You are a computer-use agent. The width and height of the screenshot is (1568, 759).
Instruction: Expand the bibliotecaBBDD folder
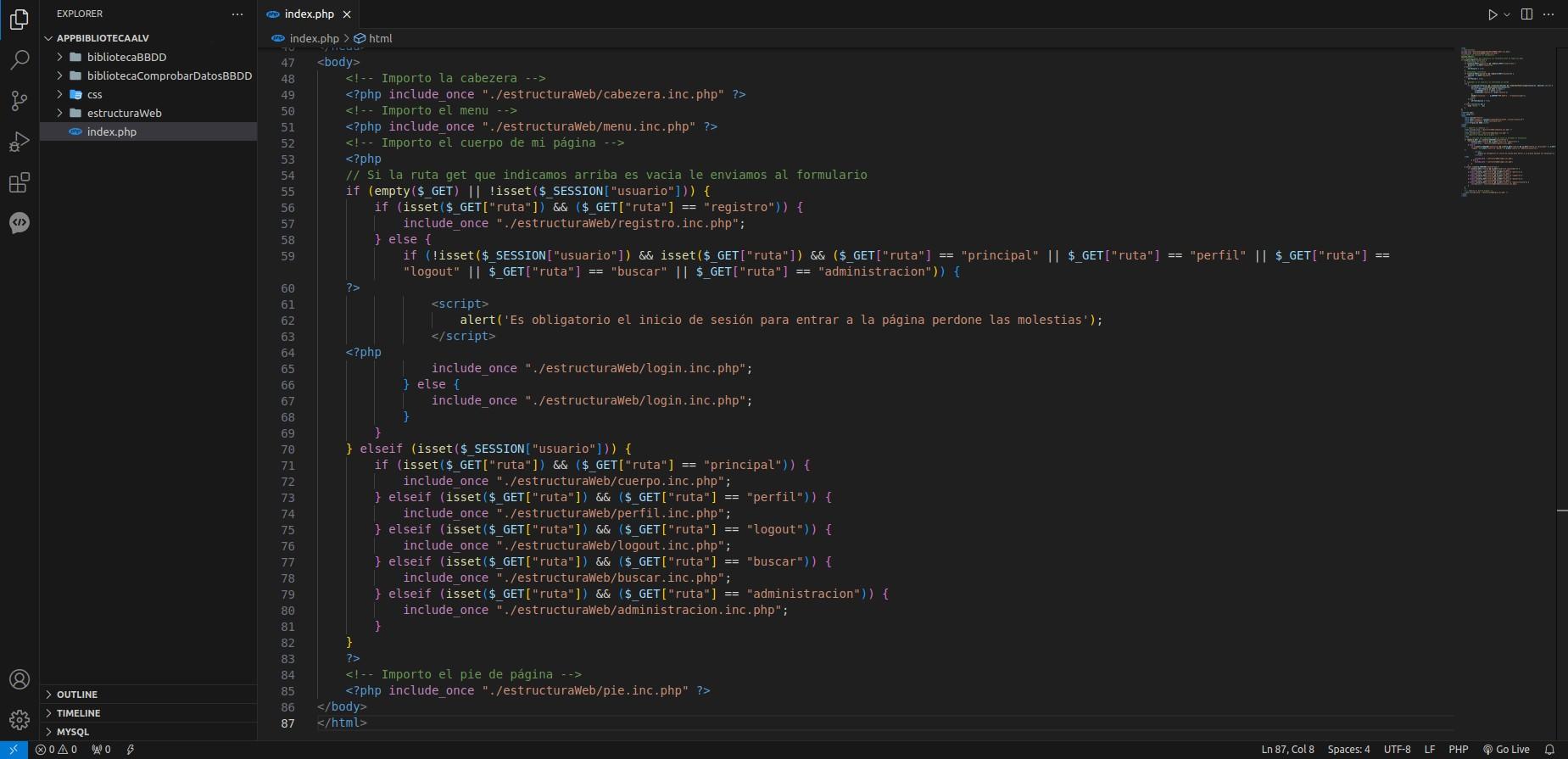148,57
